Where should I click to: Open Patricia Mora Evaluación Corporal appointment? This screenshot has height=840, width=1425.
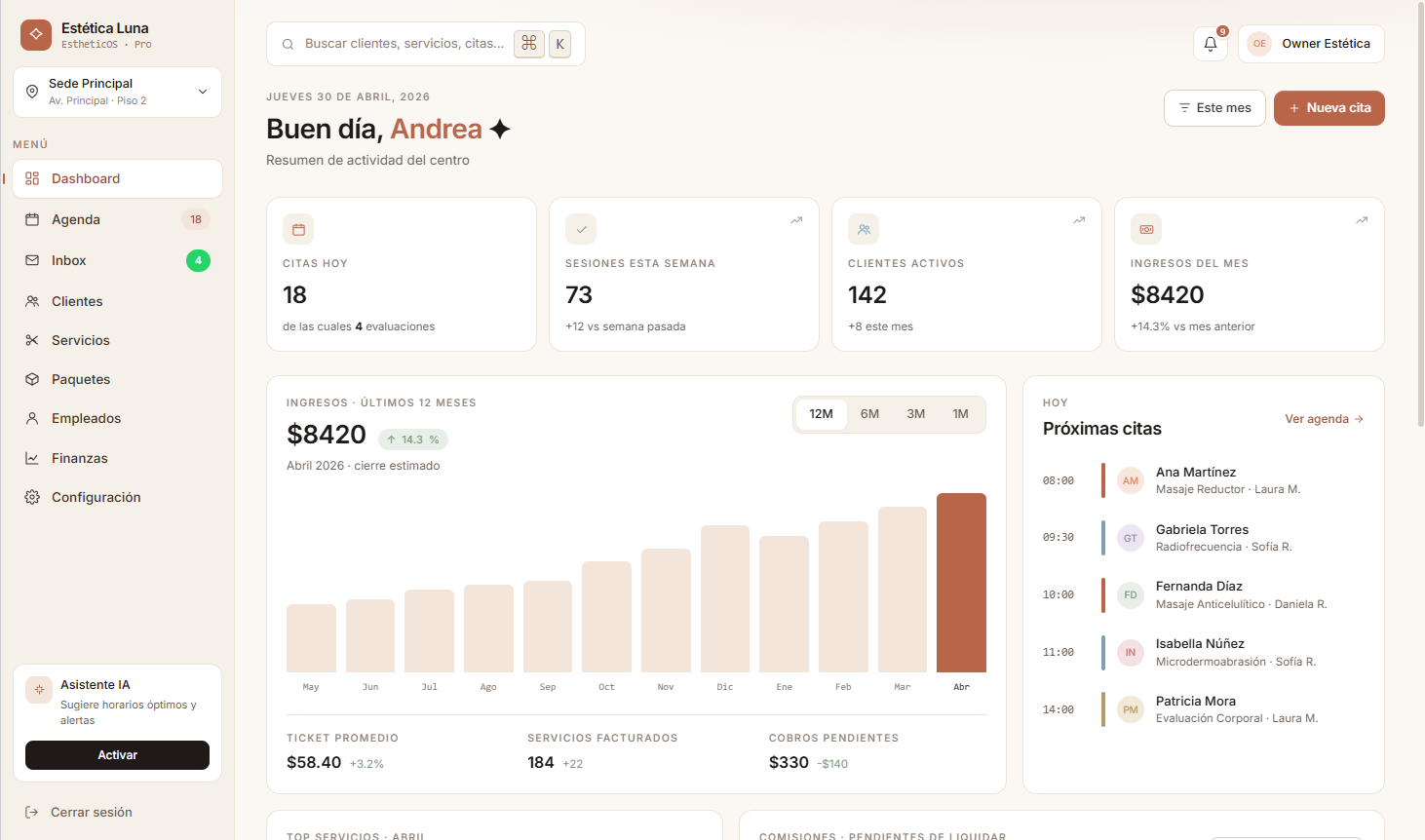tap(1204, 709)
